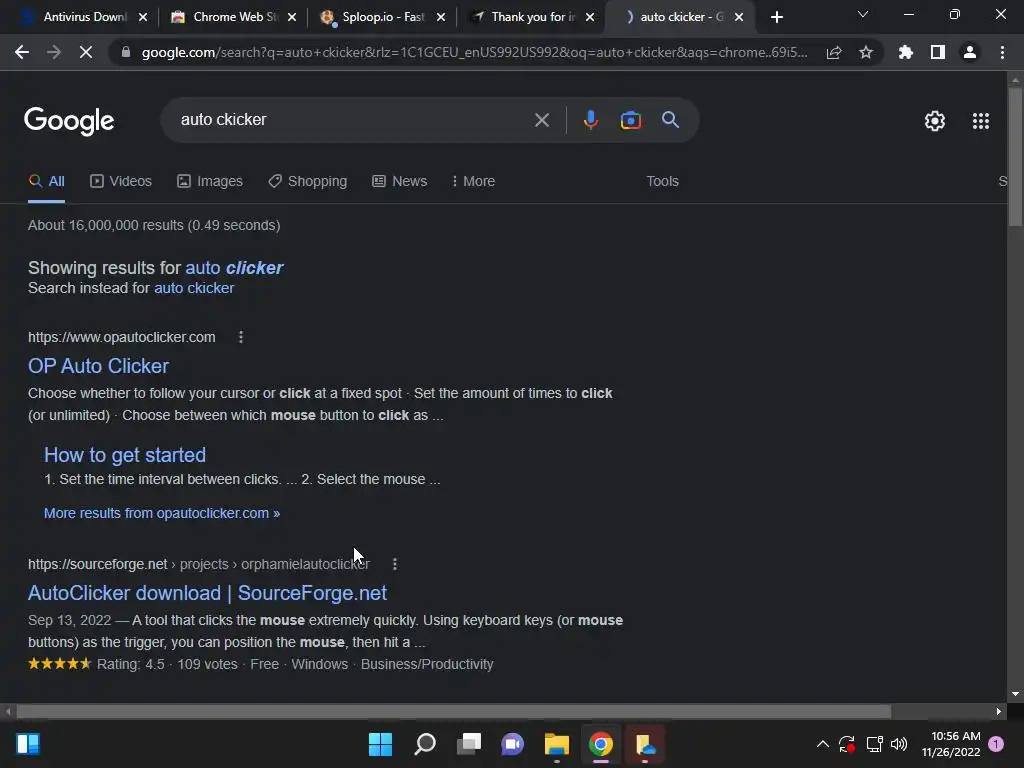
Task: Click the about 16,000,000 results count text
Action: point(154,225)
